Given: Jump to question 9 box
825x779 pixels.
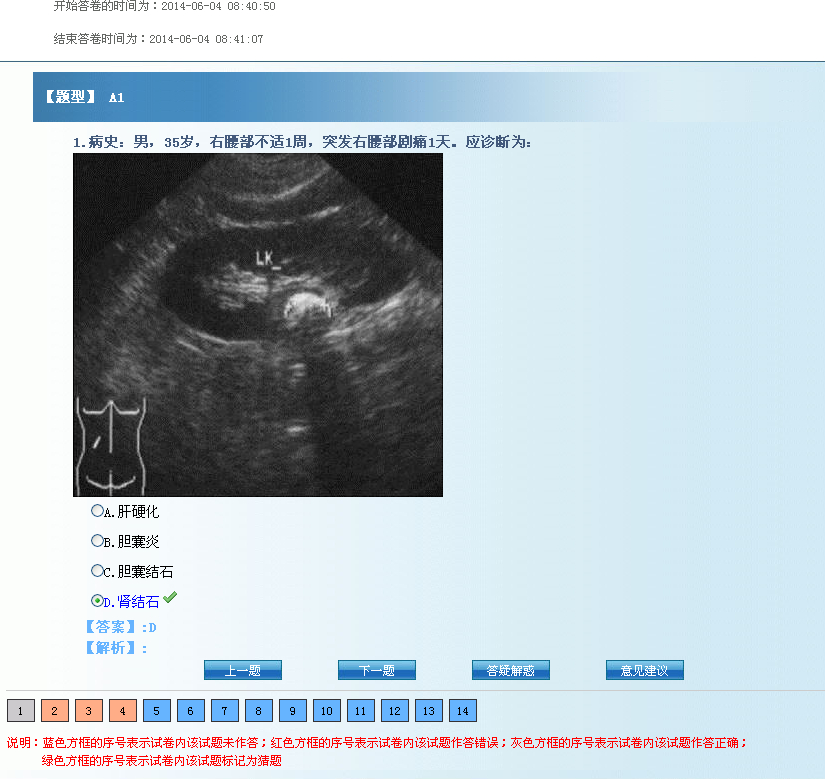Looking at the screenshot, I should [x=293, y=711].
